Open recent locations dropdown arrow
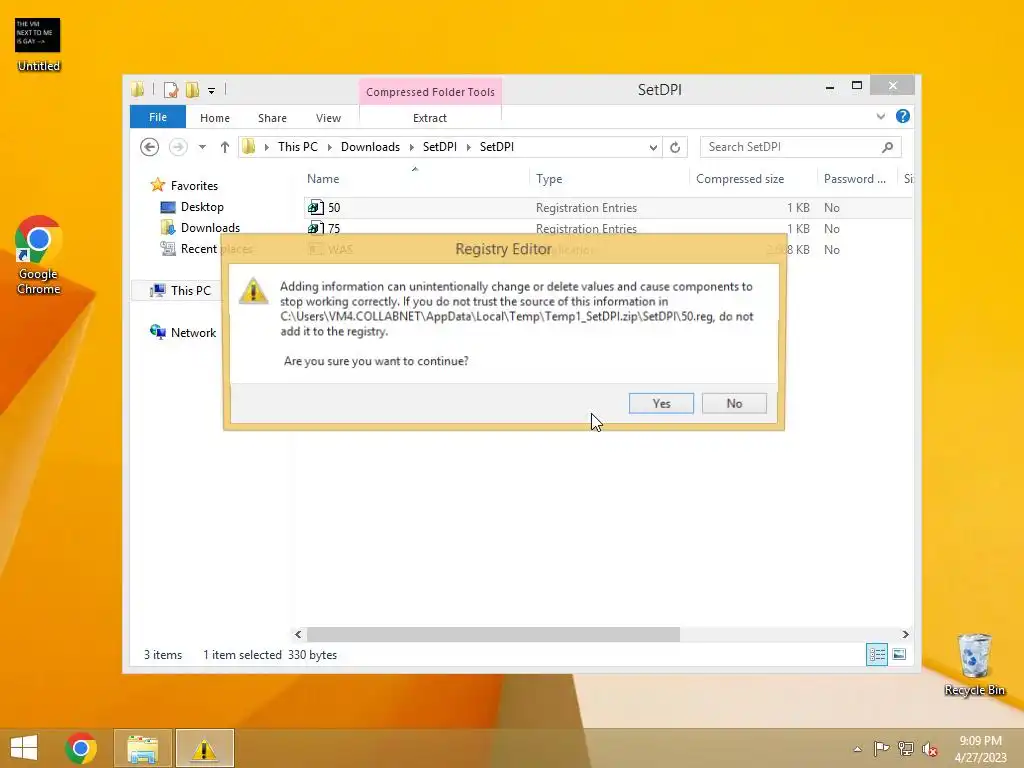Viewport: 1024px width, 768px height. click(x=202, y=147)
